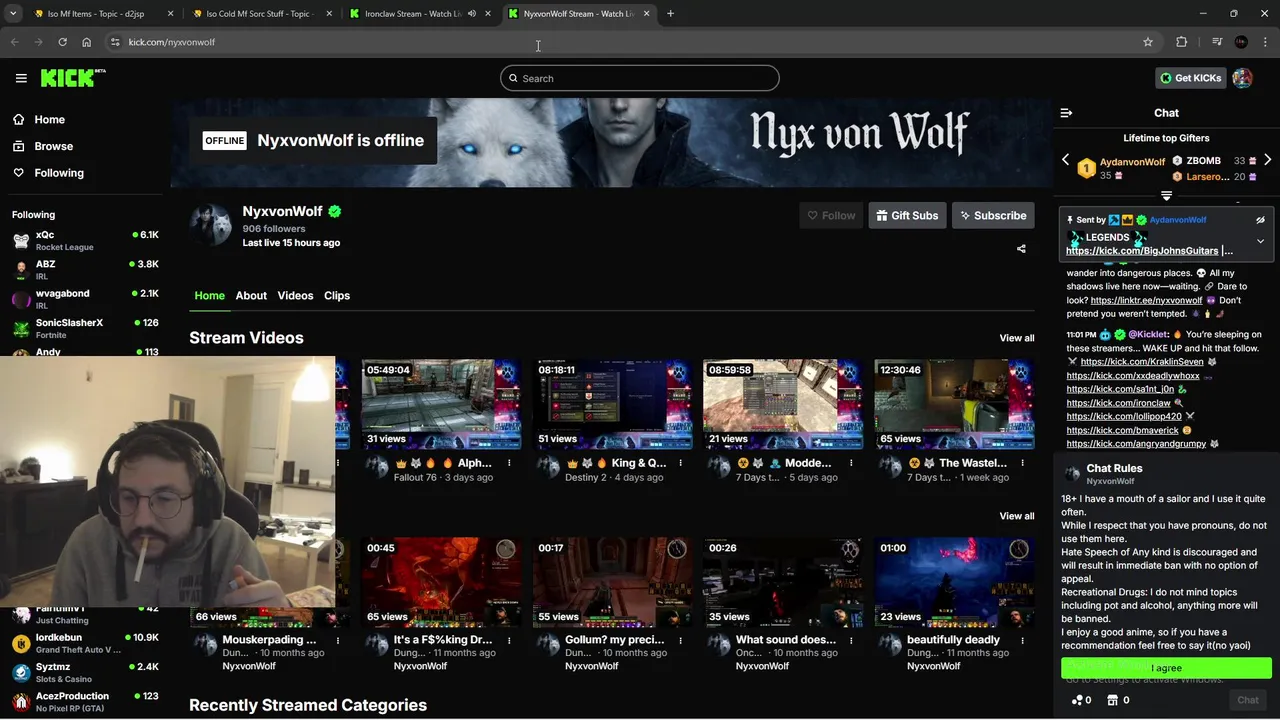Click the verified badge next to NyxvonWolf
Image resolution: width=1280 pixels, height=720 pixels.
click(x=335, y=211)
